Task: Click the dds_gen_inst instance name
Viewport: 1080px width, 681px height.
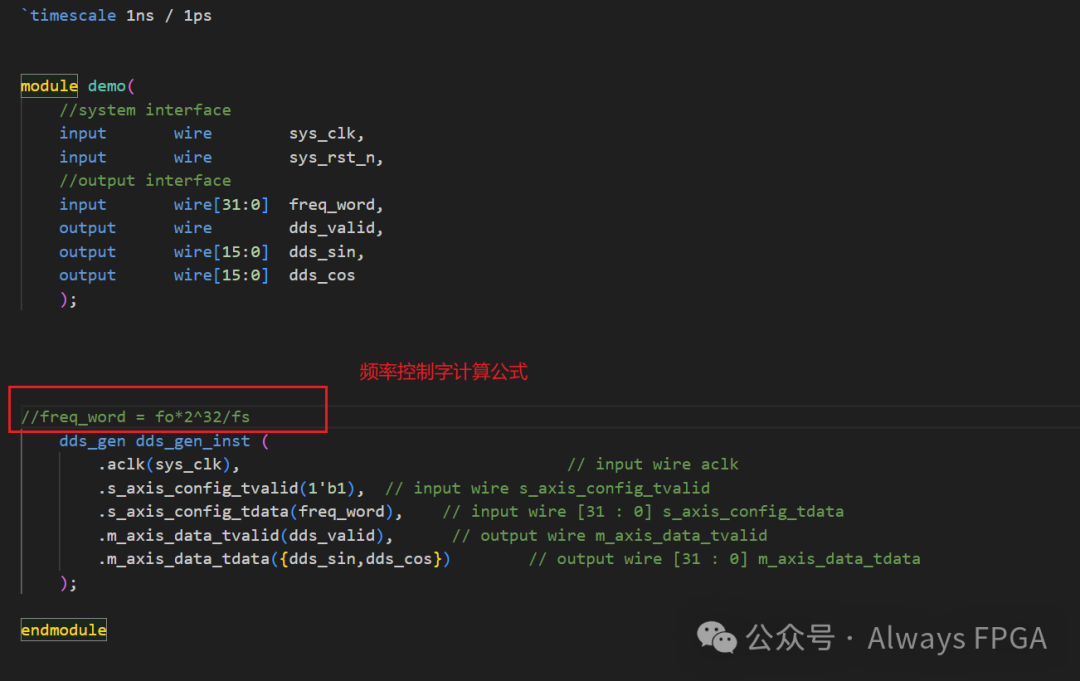Action: [x=193, y=441]
